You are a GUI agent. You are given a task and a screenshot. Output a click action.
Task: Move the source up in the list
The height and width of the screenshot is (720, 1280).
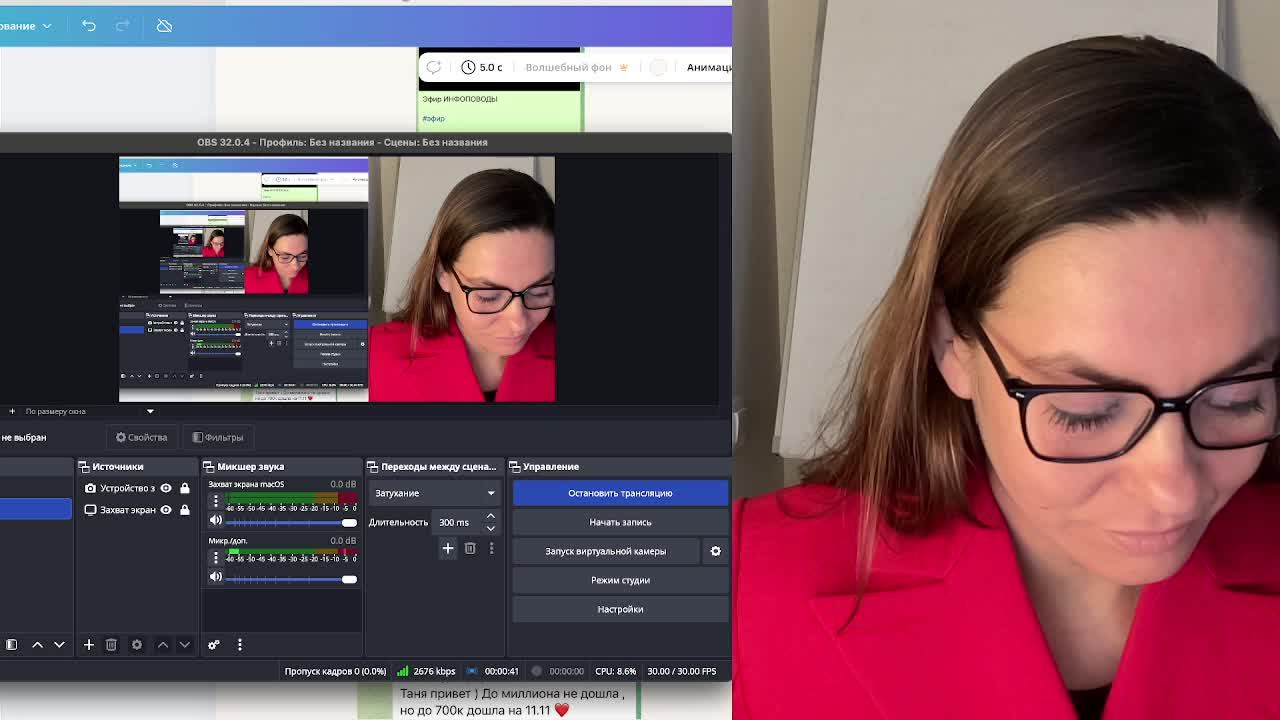(x=163, y=645)
